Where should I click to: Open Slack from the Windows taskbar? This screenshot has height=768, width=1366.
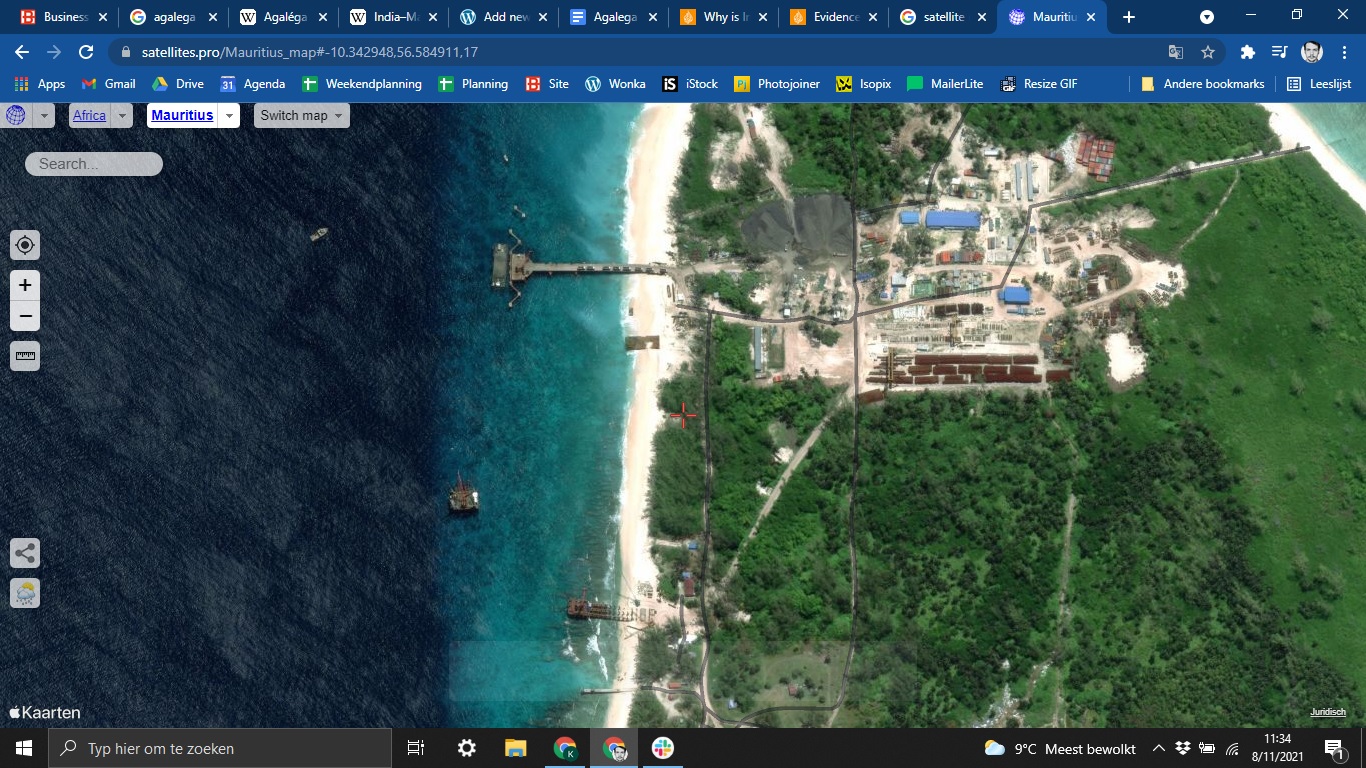(663, 748)
